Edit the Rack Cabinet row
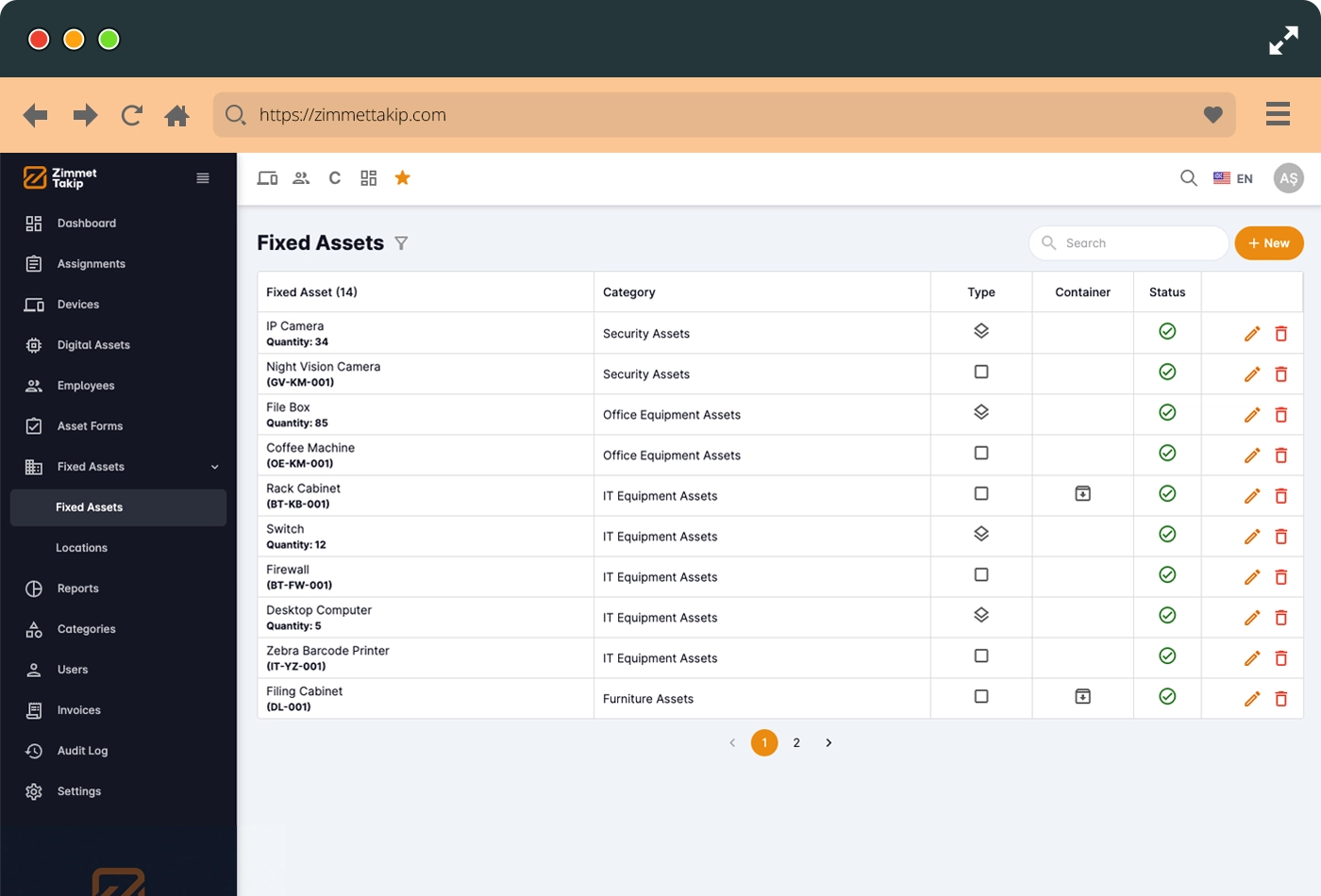1321x896 pixels. (x=1252, y=496)
